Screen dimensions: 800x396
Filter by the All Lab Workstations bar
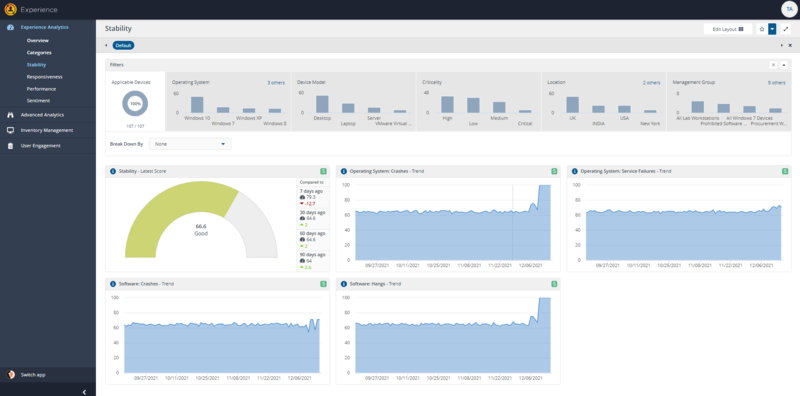697,107
